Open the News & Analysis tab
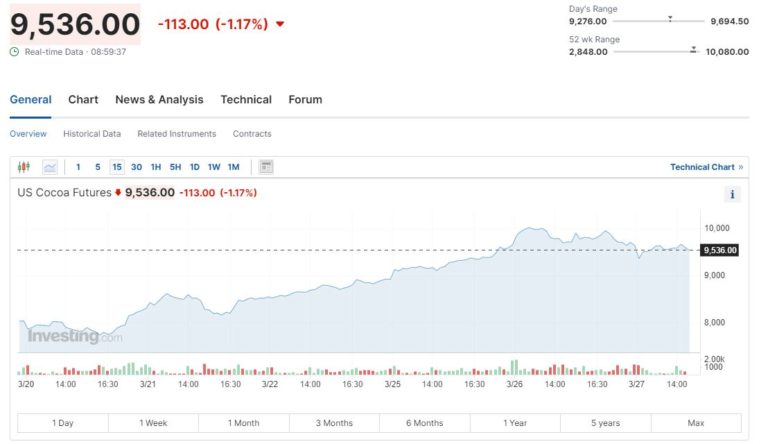Image resolution: width=768 pixels, height=444 pixels. point(159,100)
